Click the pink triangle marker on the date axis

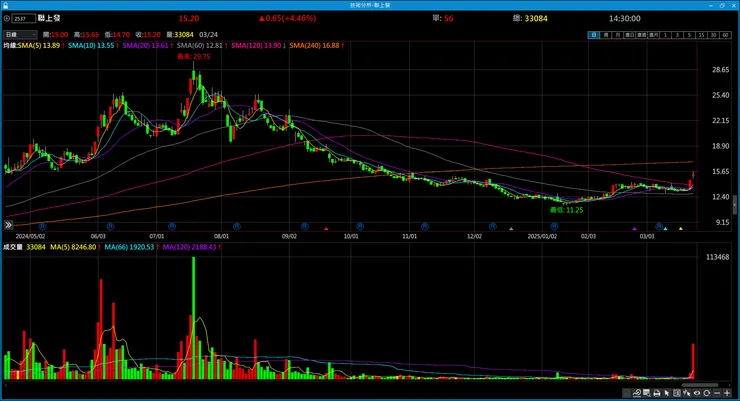point(326,229)
